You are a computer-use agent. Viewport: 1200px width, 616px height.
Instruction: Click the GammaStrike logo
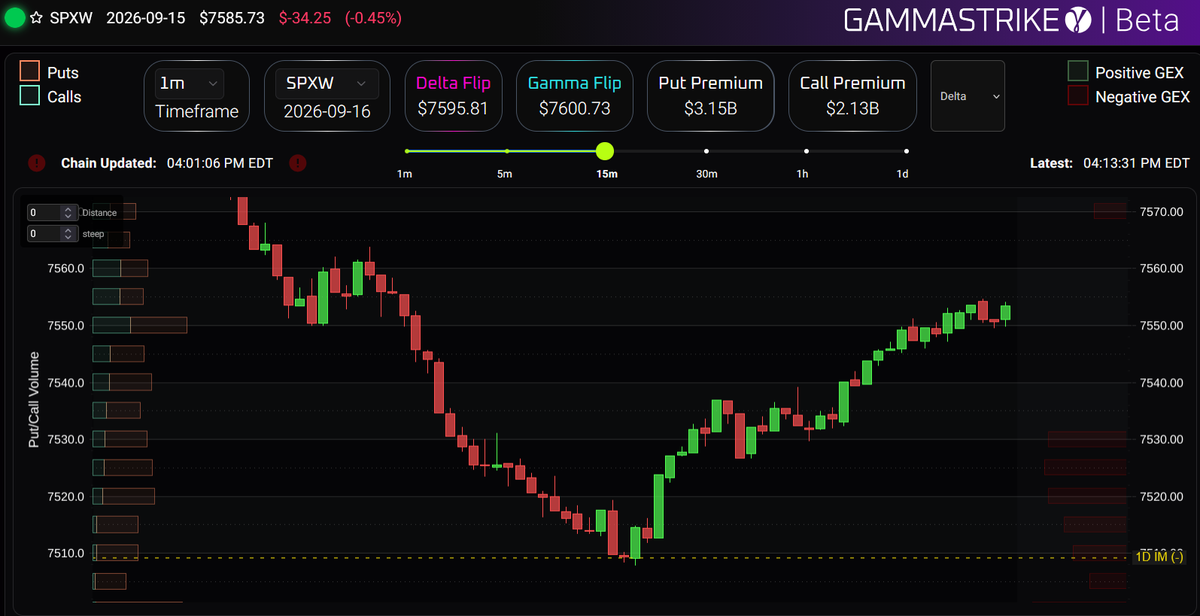coord(966,20)
